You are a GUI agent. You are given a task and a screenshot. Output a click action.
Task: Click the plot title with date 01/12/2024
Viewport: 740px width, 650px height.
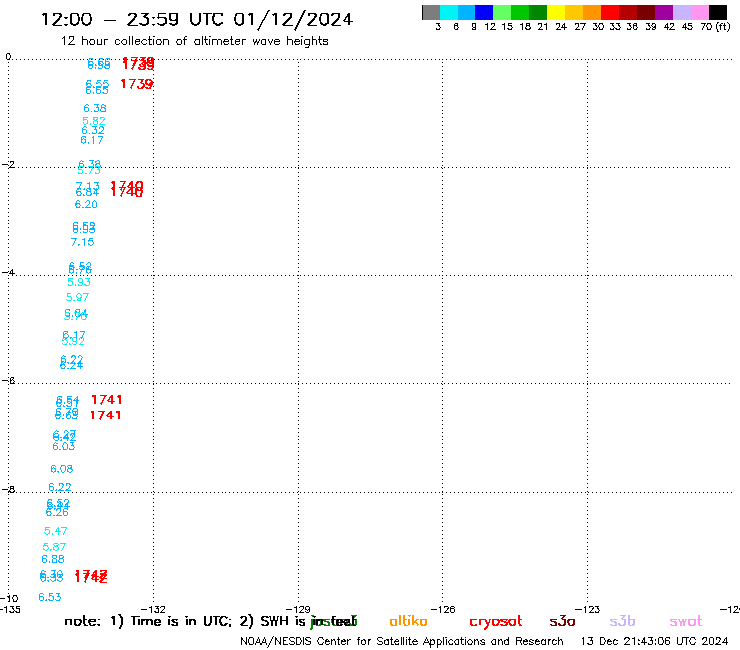coord(197,20)
